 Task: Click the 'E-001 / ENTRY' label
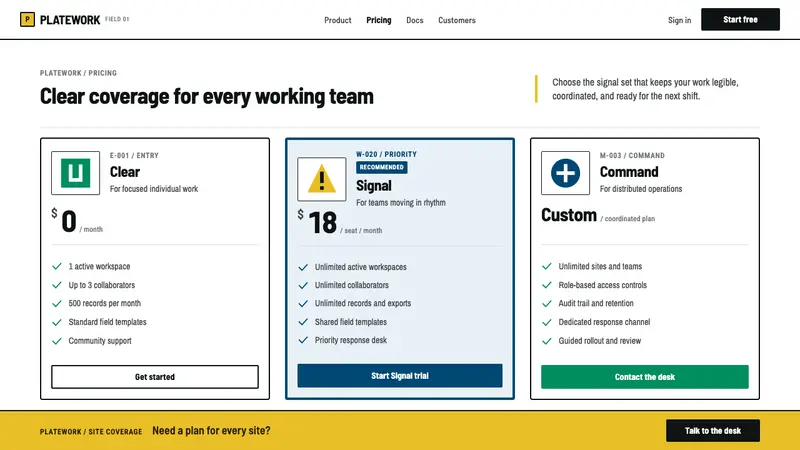point(134,156)
